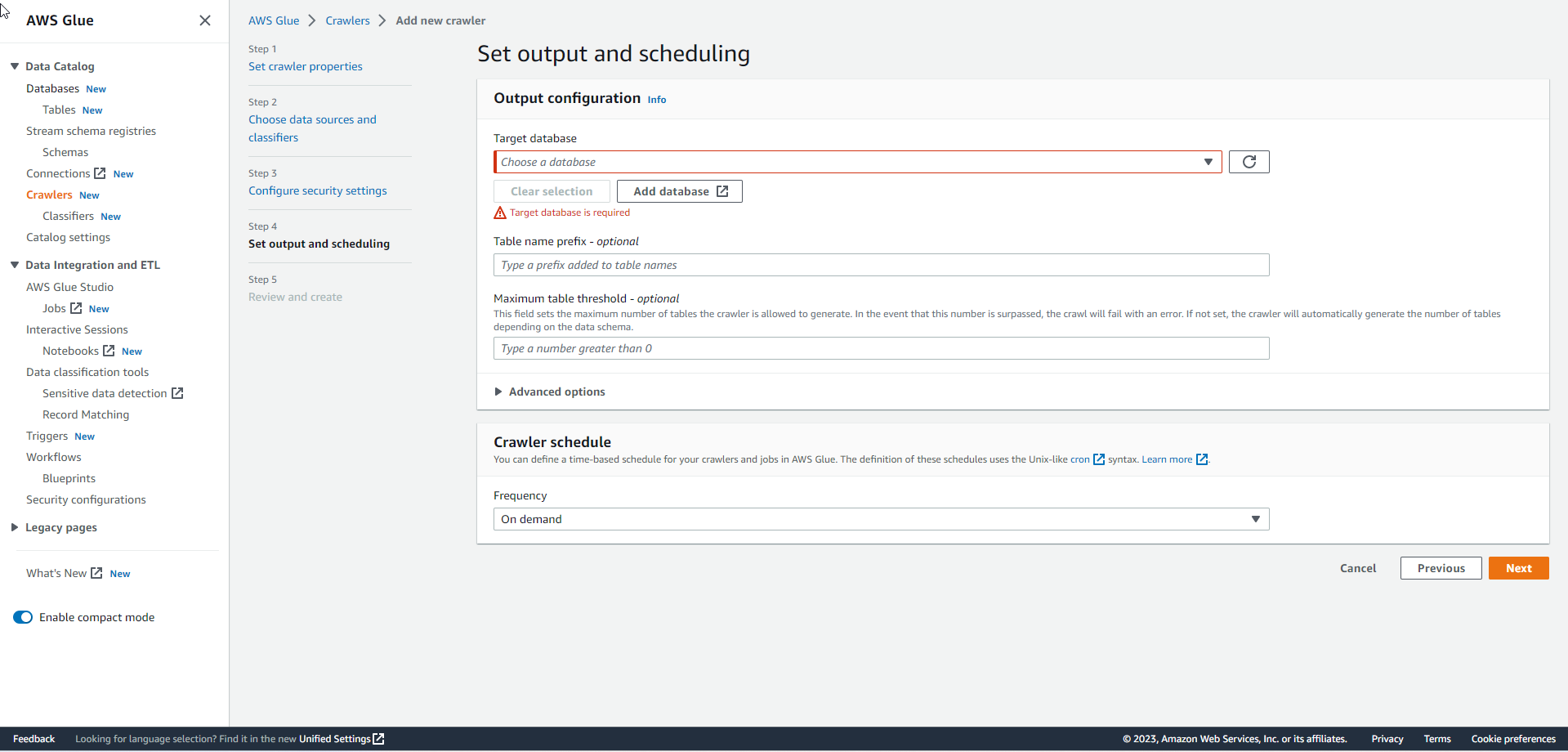Open Interactive Sessions
This screenshot has height=752, width=1568.
[x=77, y=329]
